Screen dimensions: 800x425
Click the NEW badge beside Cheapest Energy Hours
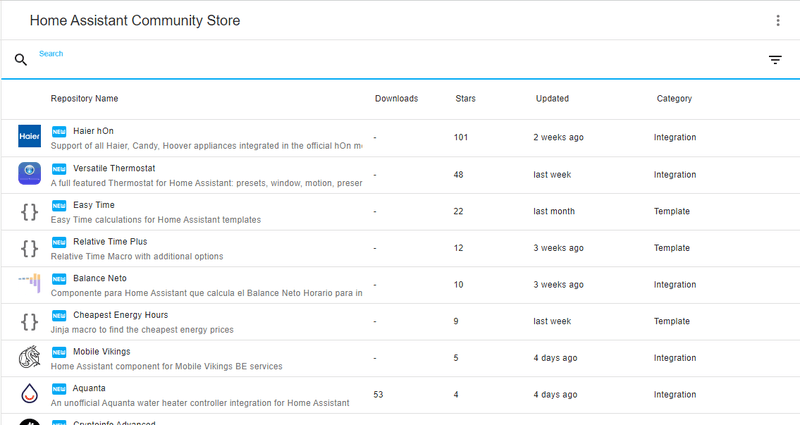pyautogui.click(x=59, y=316)
